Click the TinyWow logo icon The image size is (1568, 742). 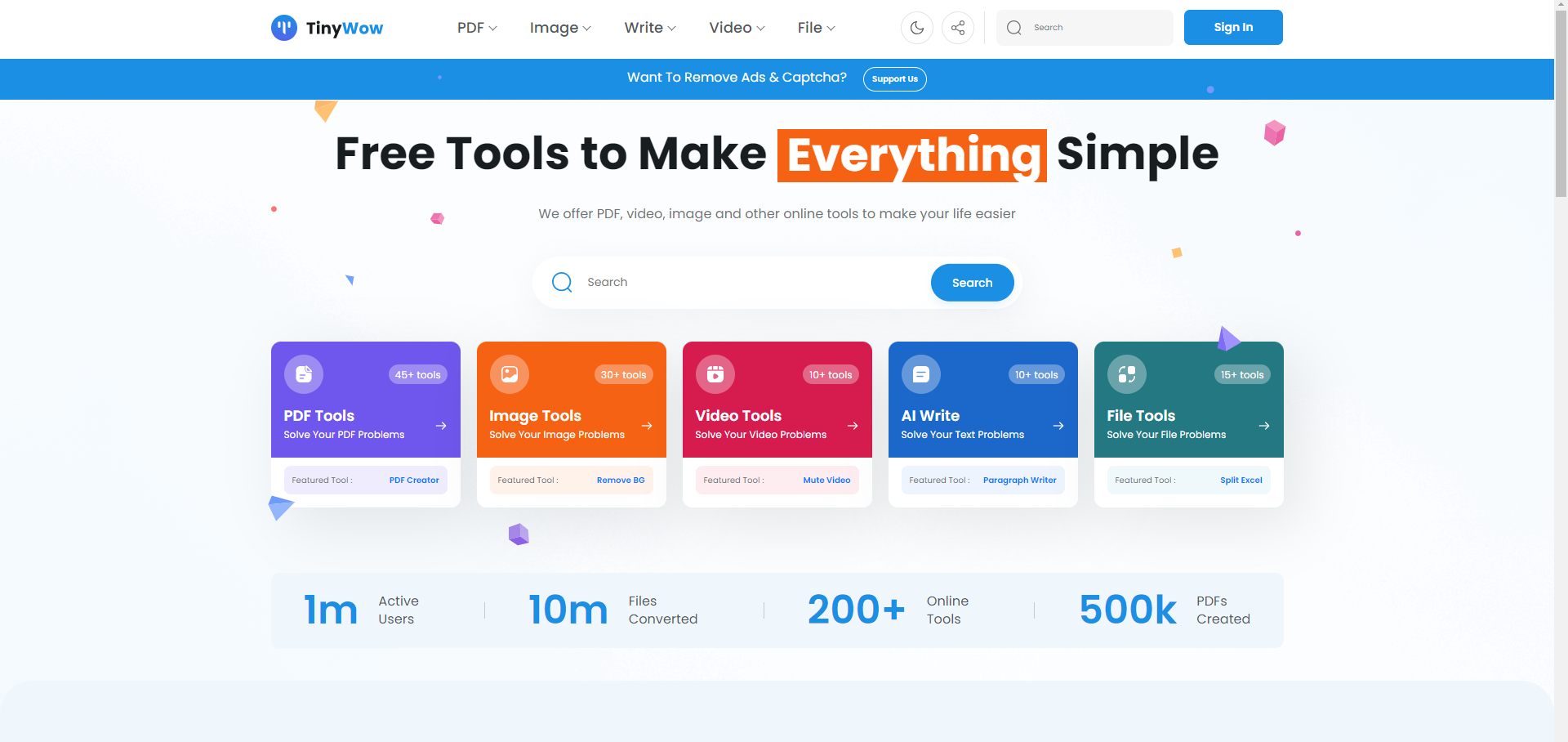(284, 27)
